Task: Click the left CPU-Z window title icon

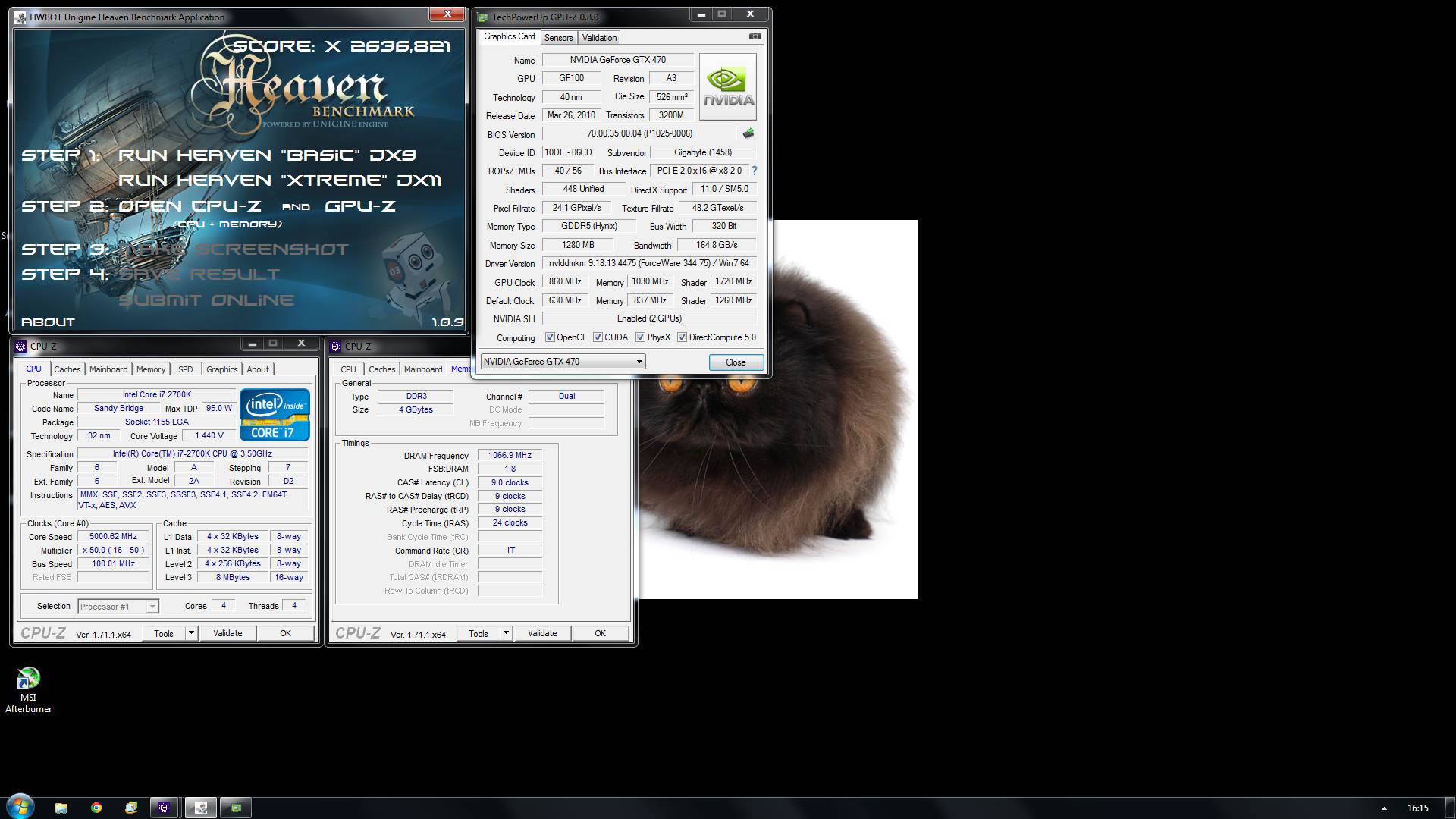Action: tap(20, 347)
